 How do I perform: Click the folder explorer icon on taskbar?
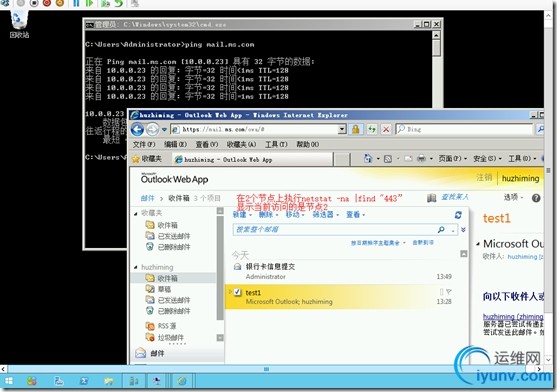point(108,381)
